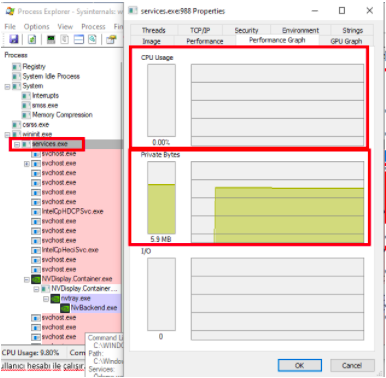Click the IntelCpHeciSvc.exe process icon
Image resolution: width=386 pixels, height=378 pixels.
(36, 250)
